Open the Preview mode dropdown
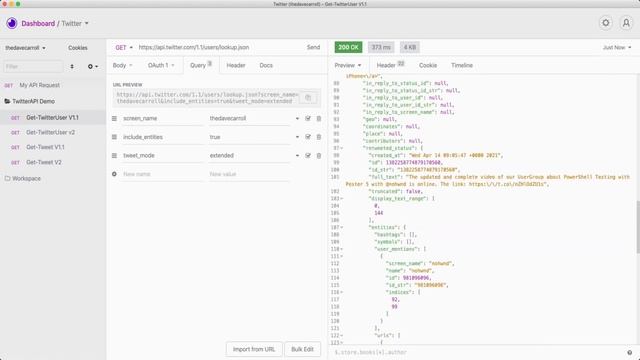Viewport: 640px width, 360px height. tap(348, 65)
